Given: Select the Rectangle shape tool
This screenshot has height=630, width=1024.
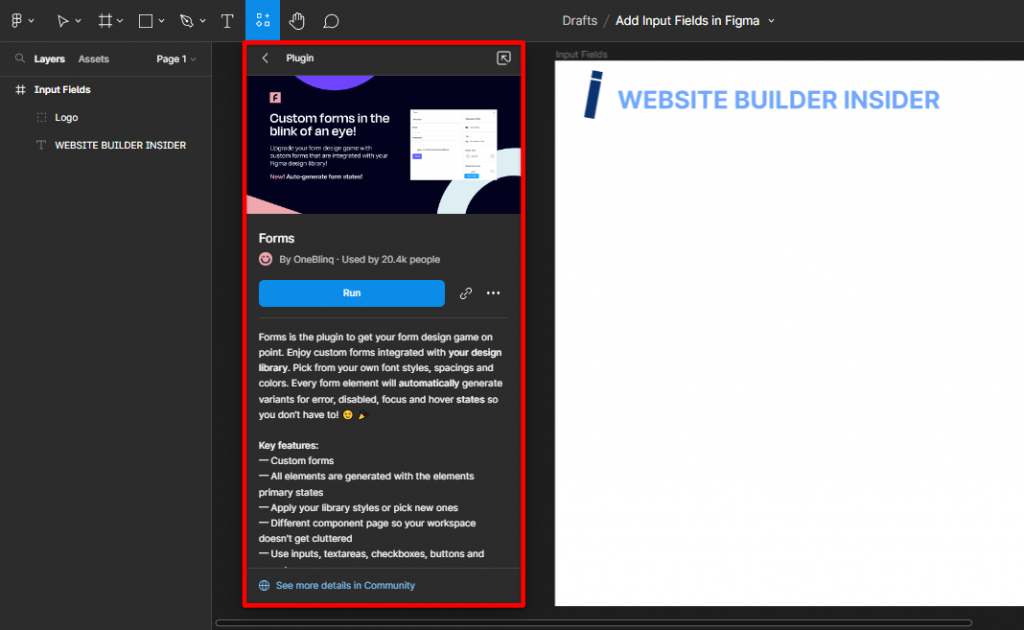Looking at the screenshot, I should tap(146, 20).
